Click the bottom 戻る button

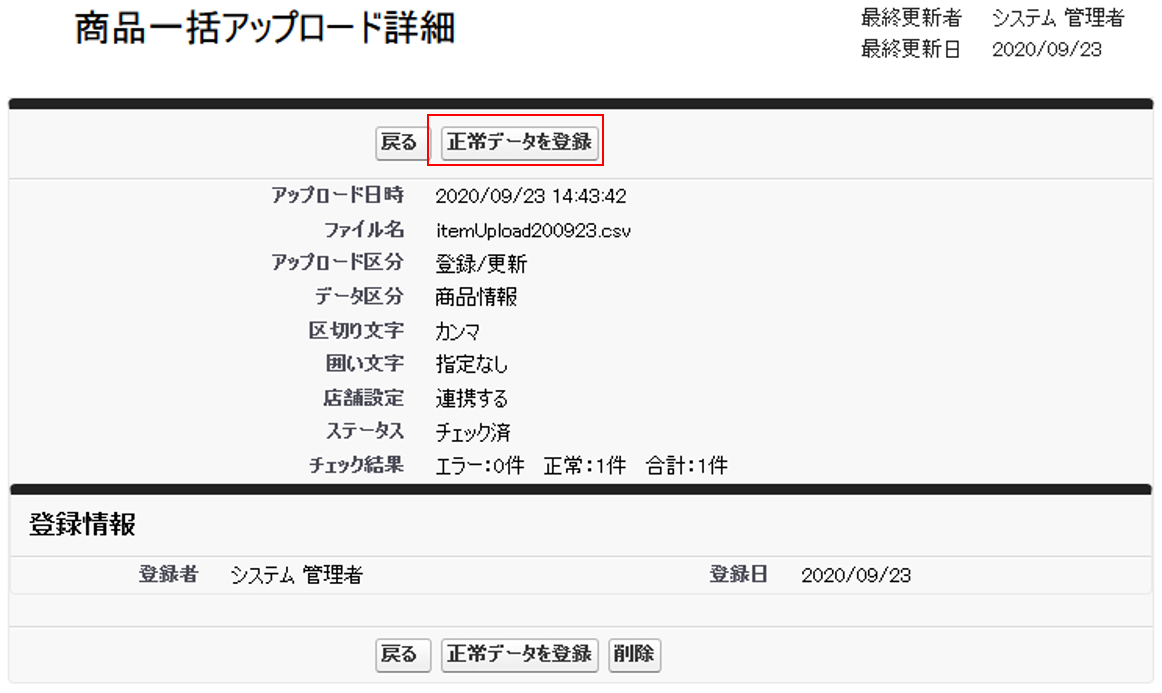399,655
